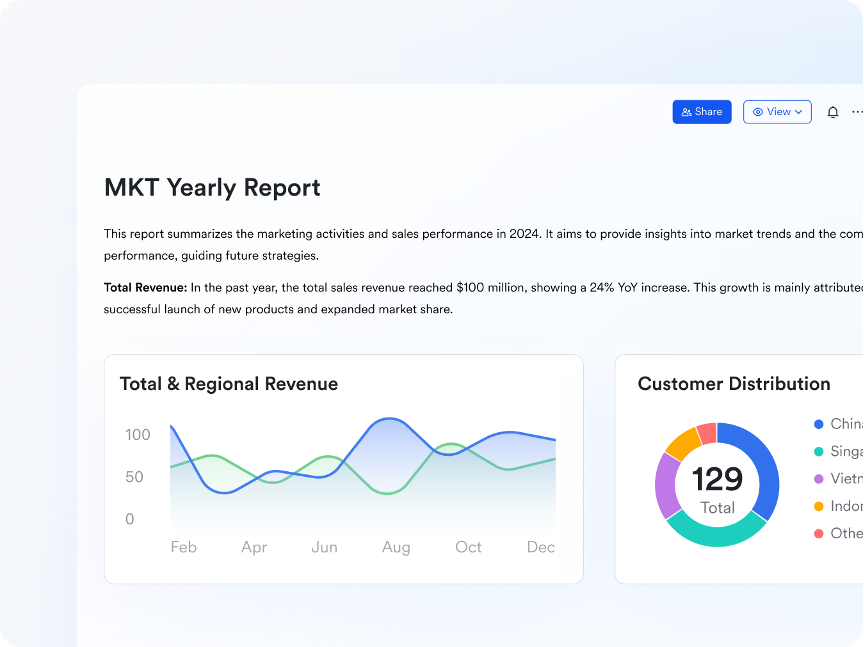Click the Feb label on revenue chart

184,547
